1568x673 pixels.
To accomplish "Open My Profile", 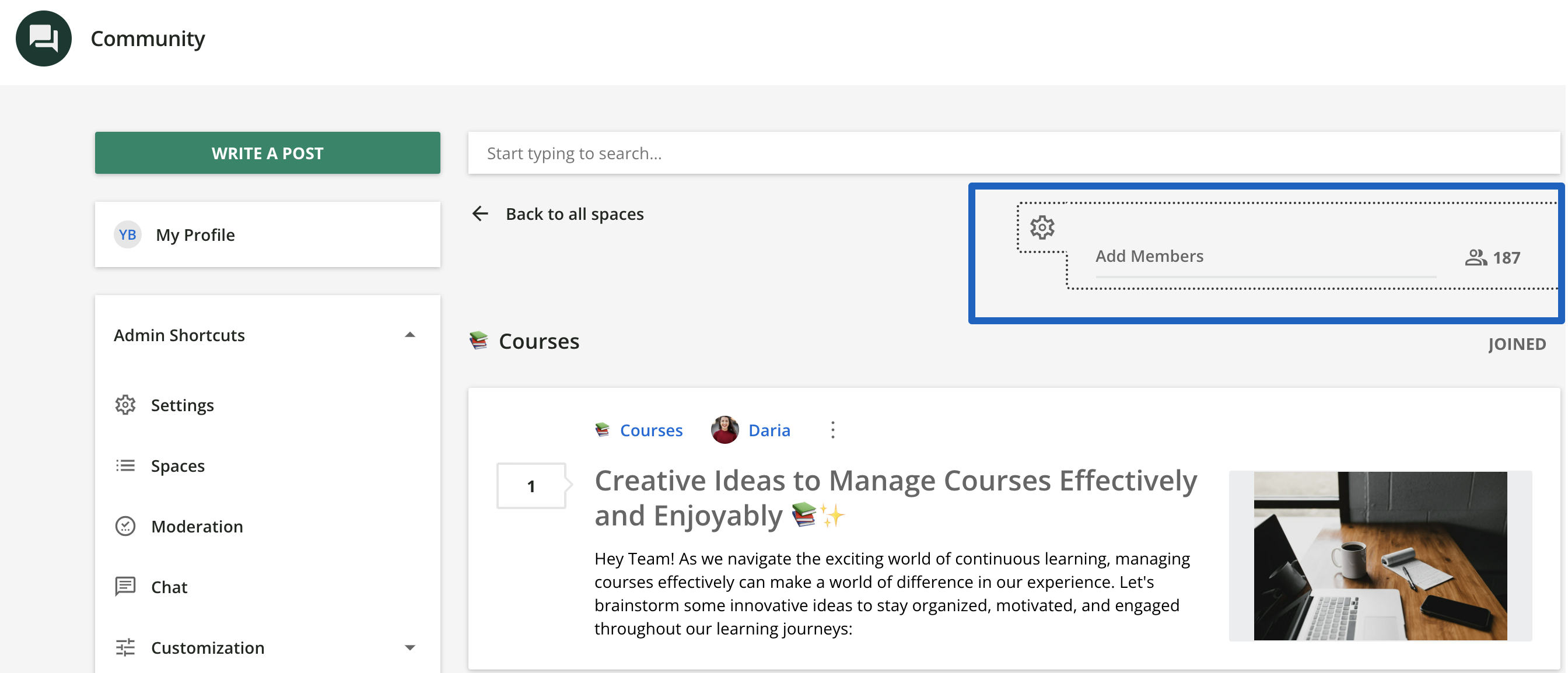I will coord(267,234).
